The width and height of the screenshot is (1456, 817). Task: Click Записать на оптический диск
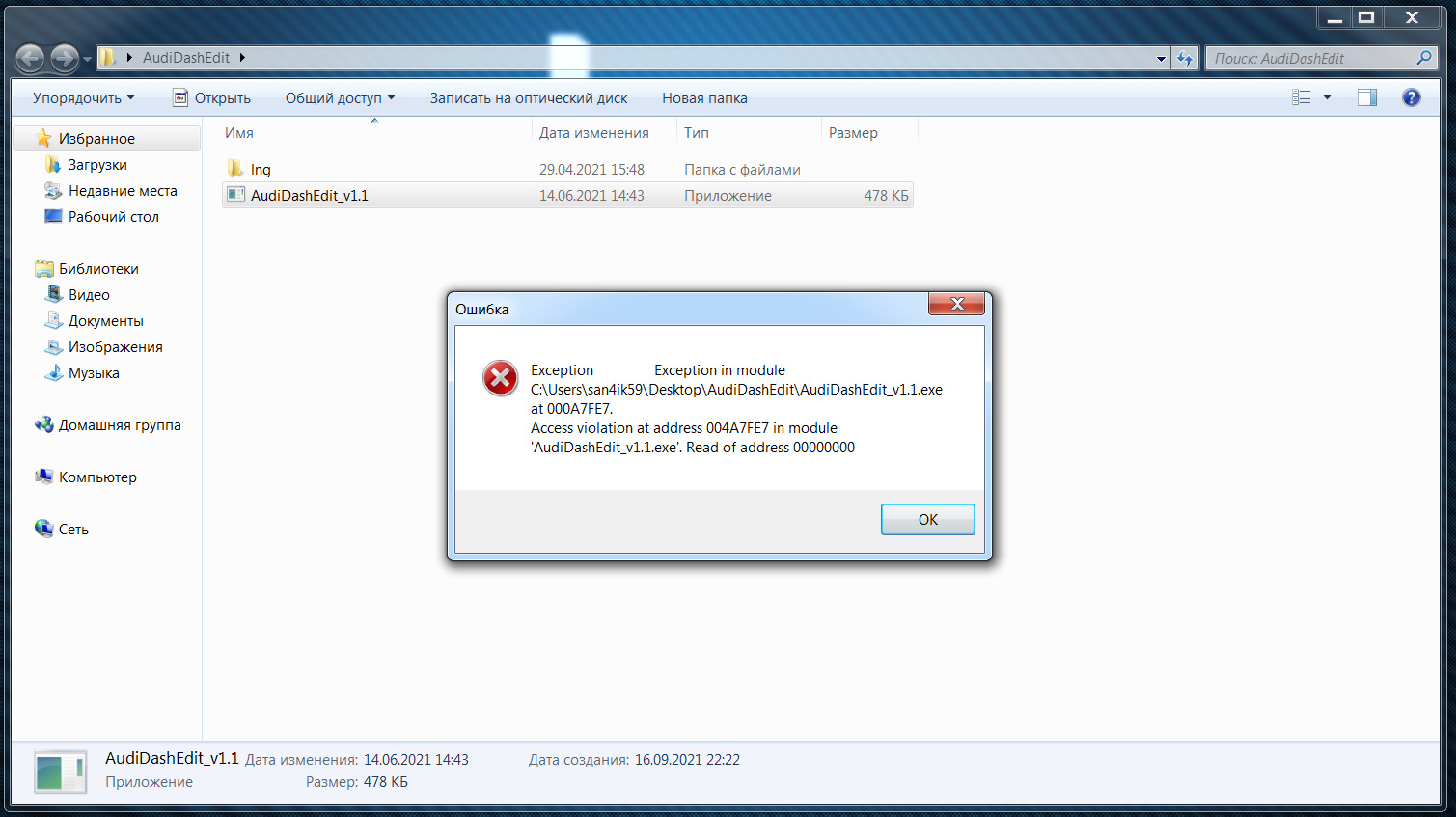[x=529, y=98]
